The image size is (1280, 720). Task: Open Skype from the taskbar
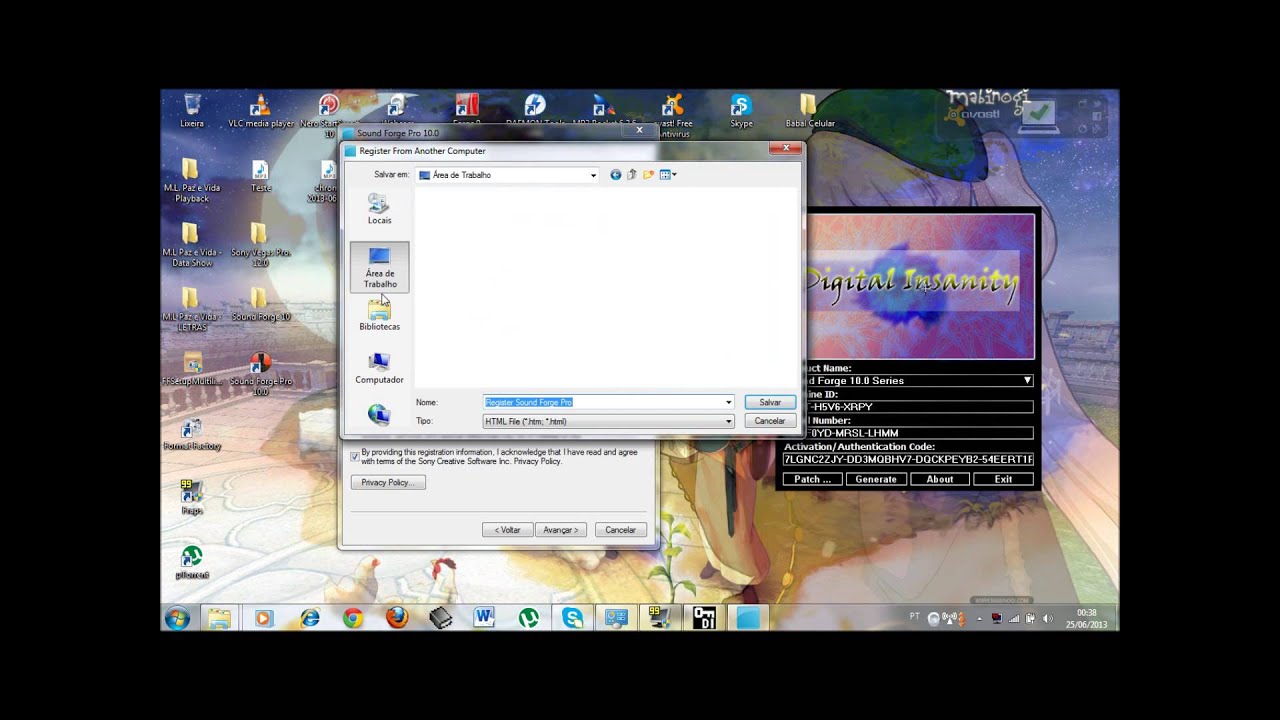click(573, 618)
